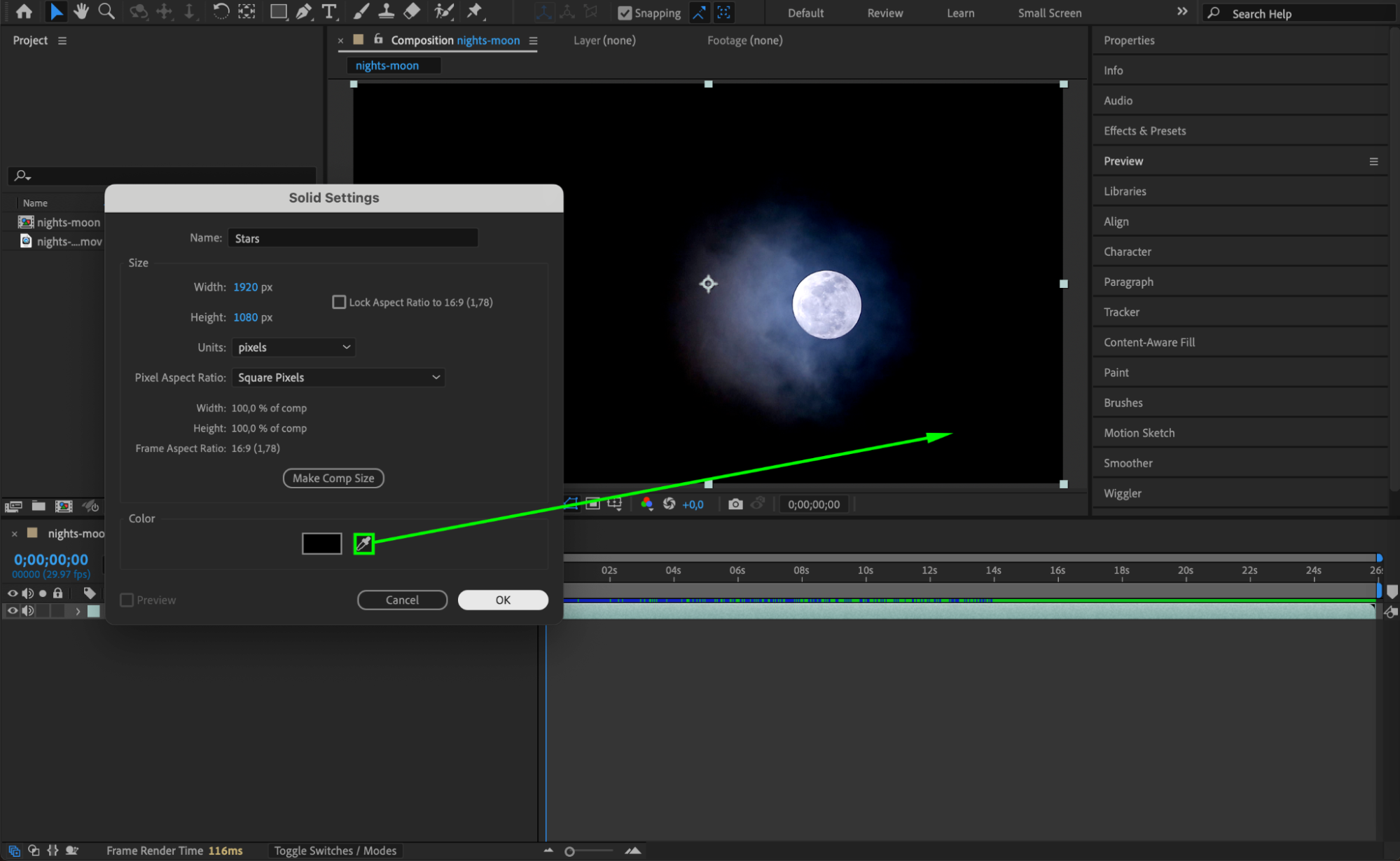Select the Type text tool
Screen dimensions: 1400x861
pos(328,11)
